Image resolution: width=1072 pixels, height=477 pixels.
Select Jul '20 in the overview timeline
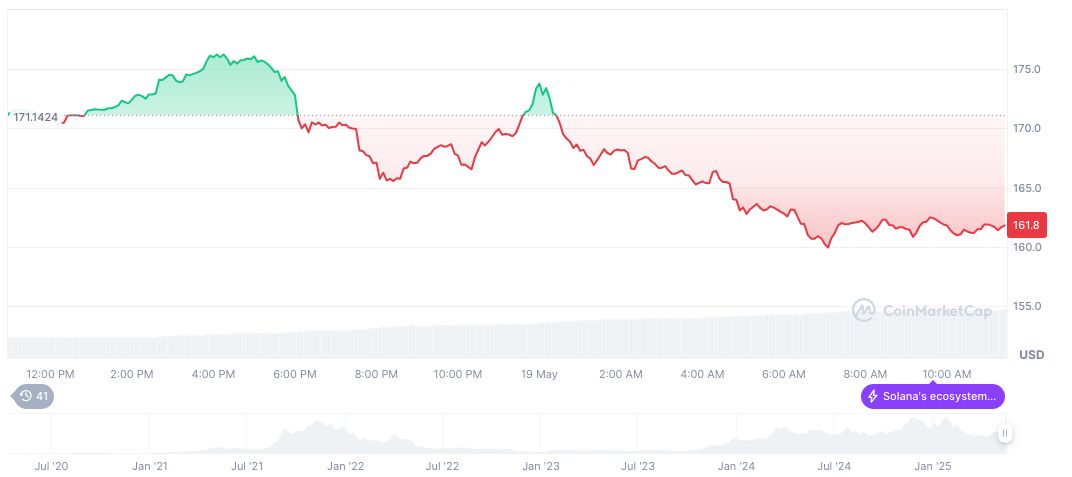[51, 466]
